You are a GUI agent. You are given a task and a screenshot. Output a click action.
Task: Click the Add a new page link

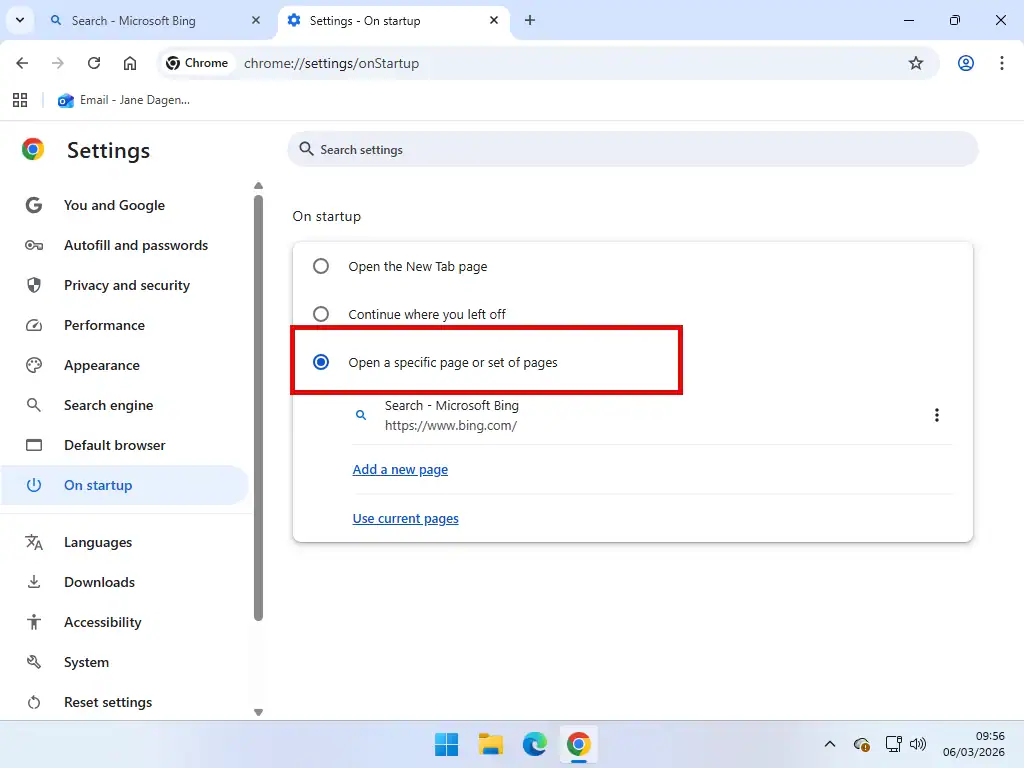click(x=400, y=469)
